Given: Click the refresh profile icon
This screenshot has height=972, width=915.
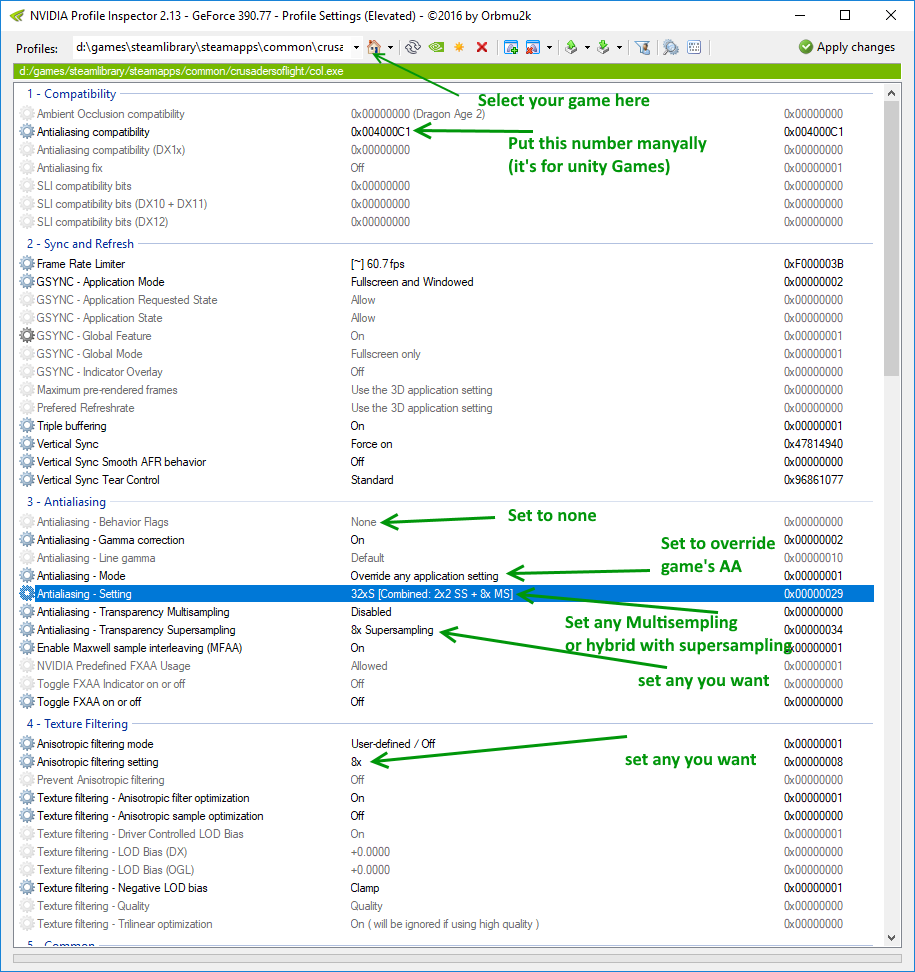Looking at the screenshot, I should (x=412, y=47).
